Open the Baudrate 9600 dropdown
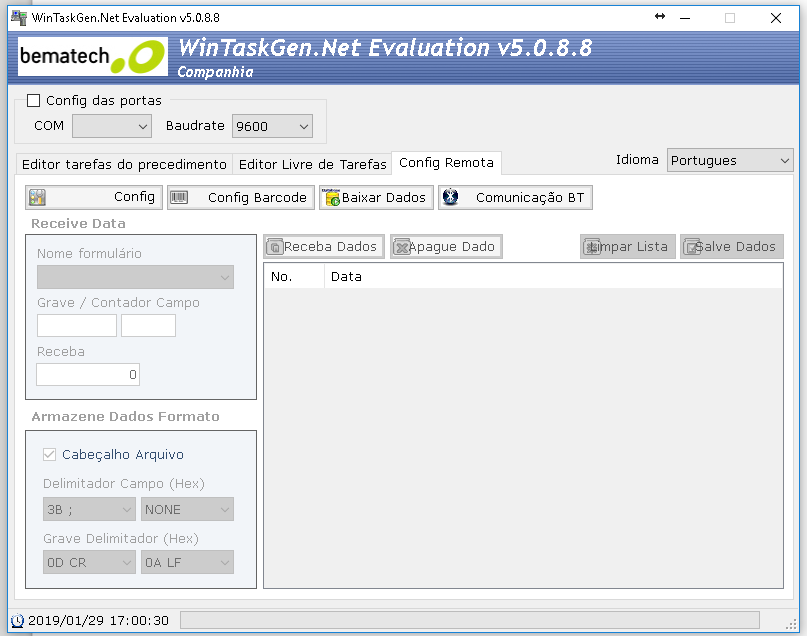Image resolution: width=807 pixels, height=636 pixels. (272, 126)
